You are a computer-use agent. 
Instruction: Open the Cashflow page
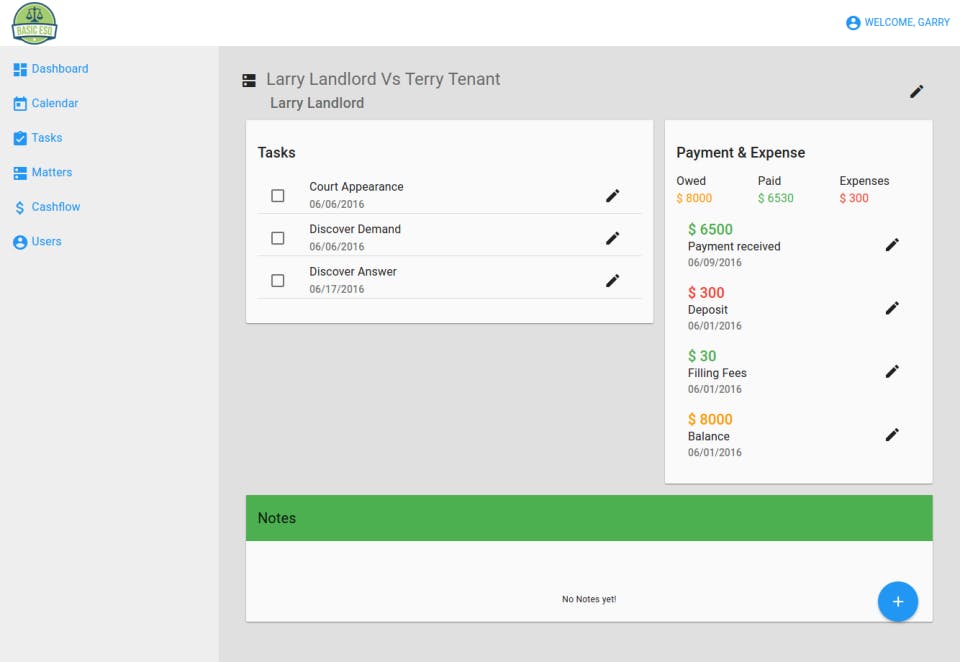point(55,207)
